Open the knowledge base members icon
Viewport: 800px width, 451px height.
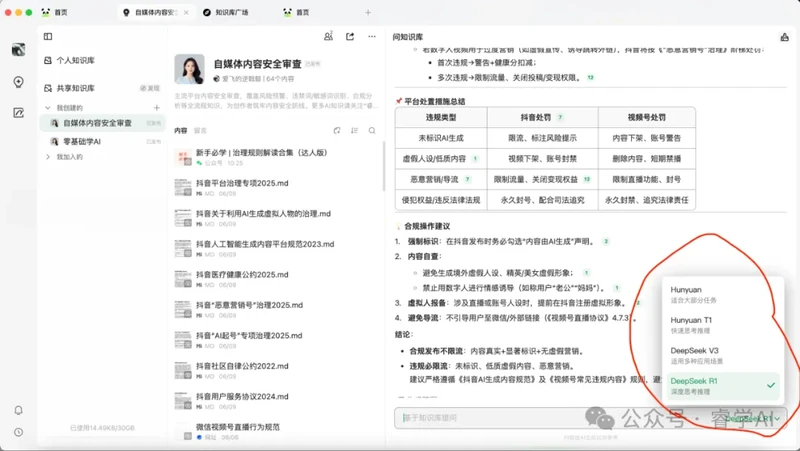click(x=328, y=36)
